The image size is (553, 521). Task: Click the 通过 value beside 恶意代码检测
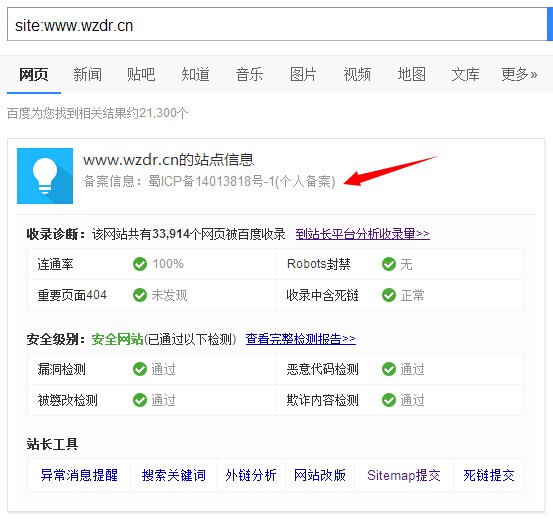click(x=412, y=369)
